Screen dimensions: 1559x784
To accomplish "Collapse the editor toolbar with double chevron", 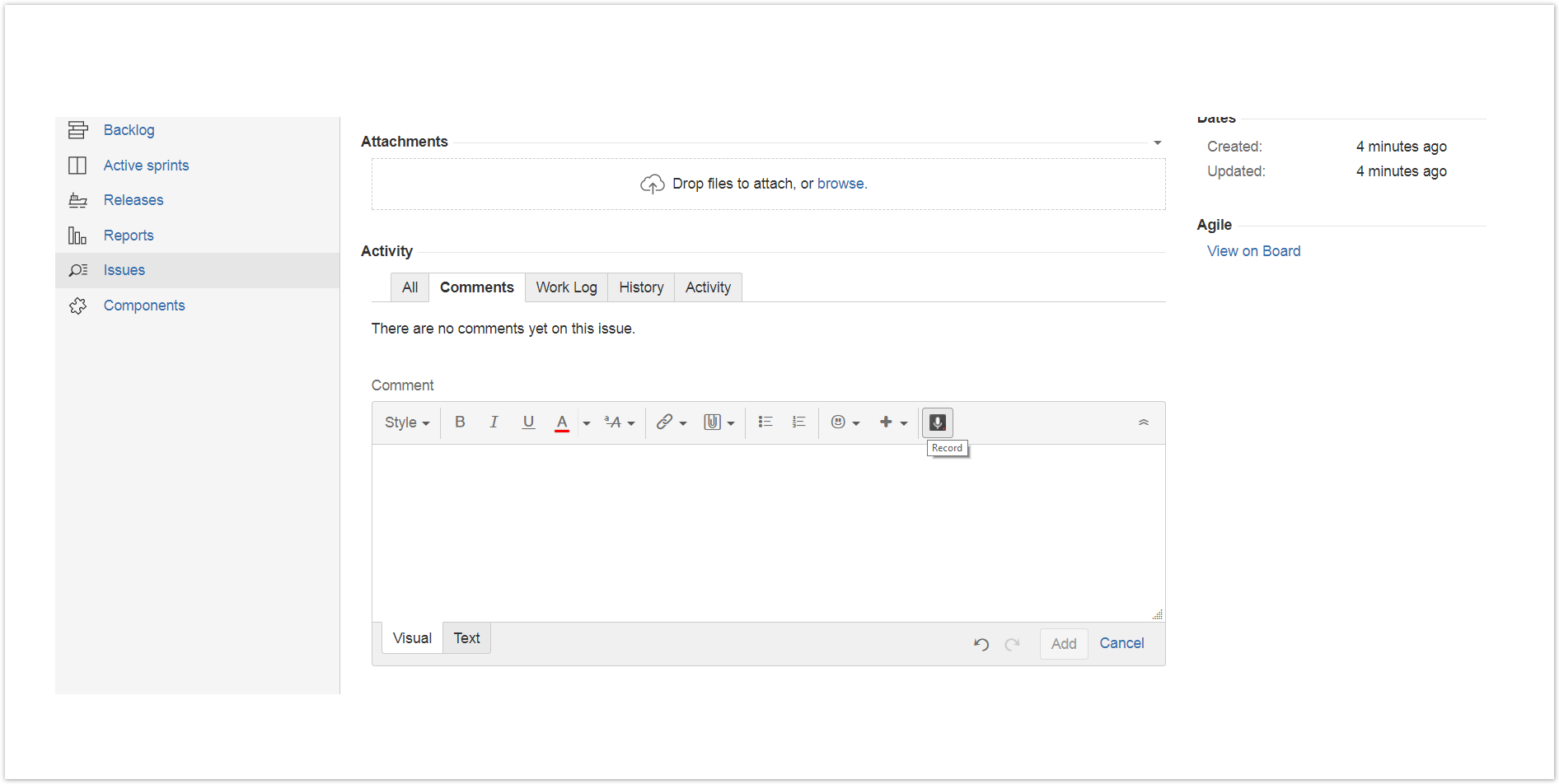I will tap(1143, 422).
